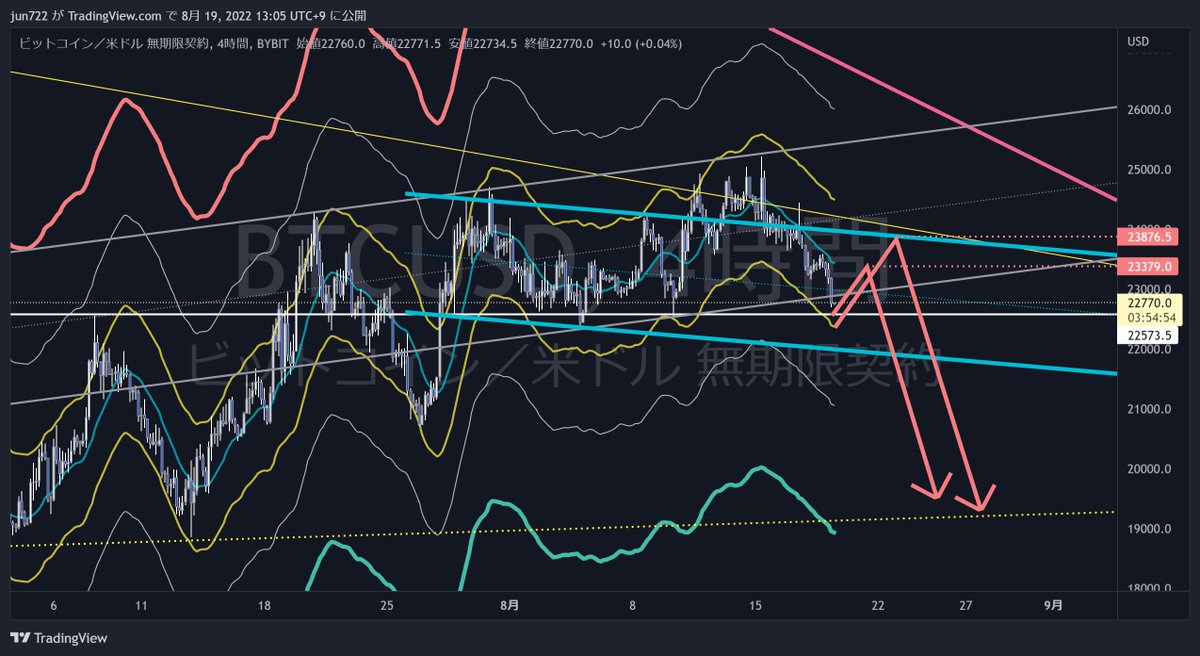
Task: Click the 22 date label on the time axis
Action: [878, 606]
